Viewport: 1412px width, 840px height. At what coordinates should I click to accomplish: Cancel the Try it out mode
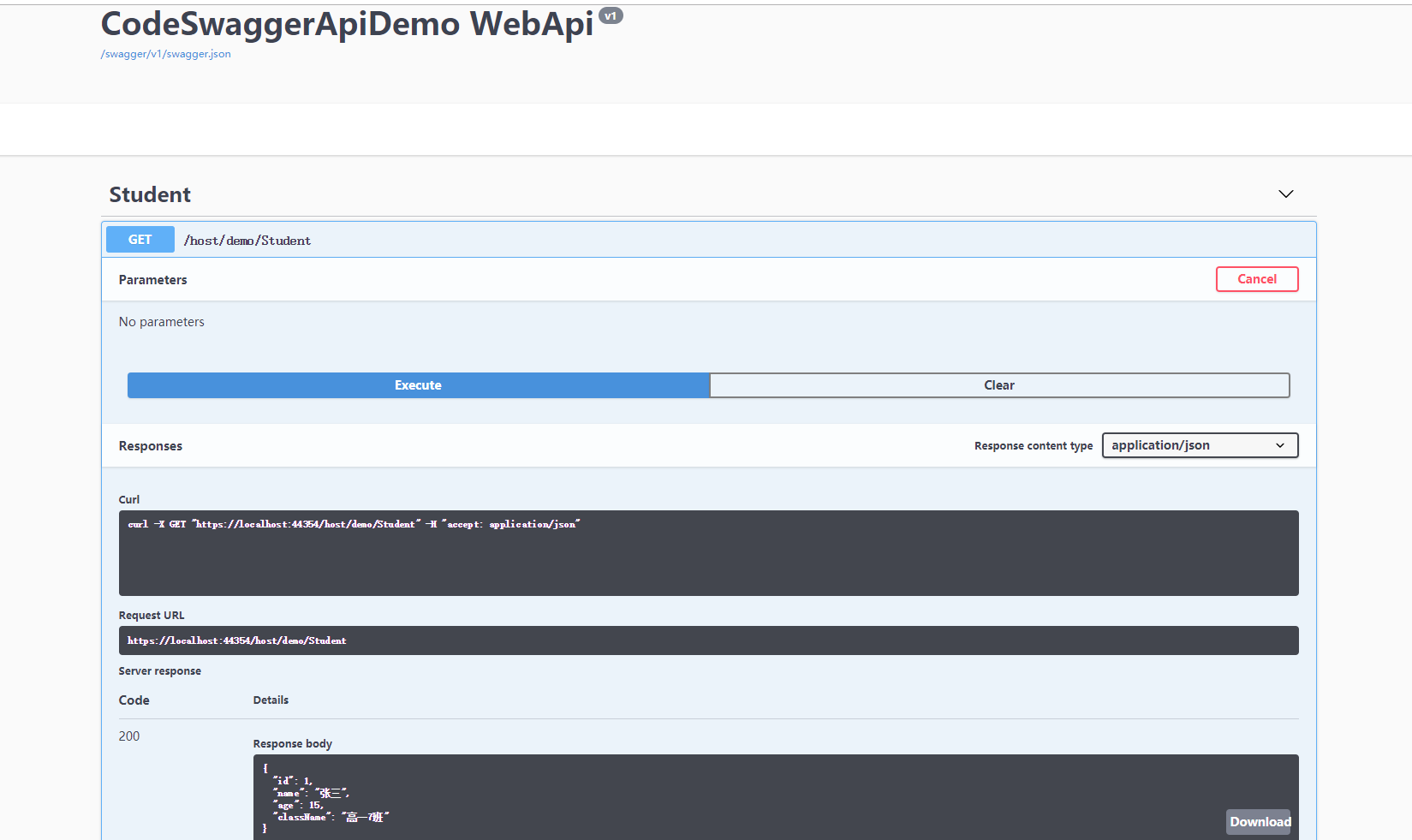pos(1256,278)
